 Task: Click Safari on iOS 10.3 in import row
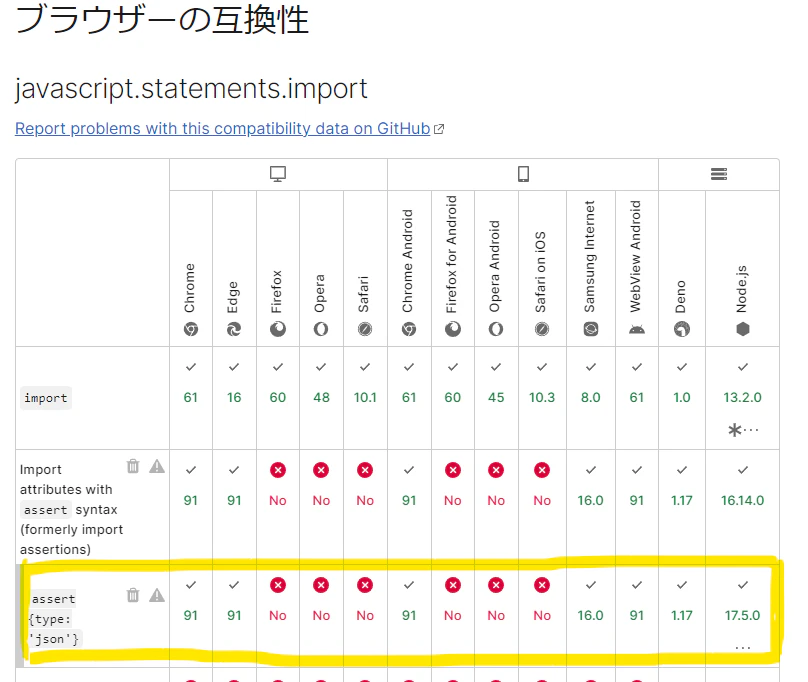pyautogui.click(x=542, y=397)
